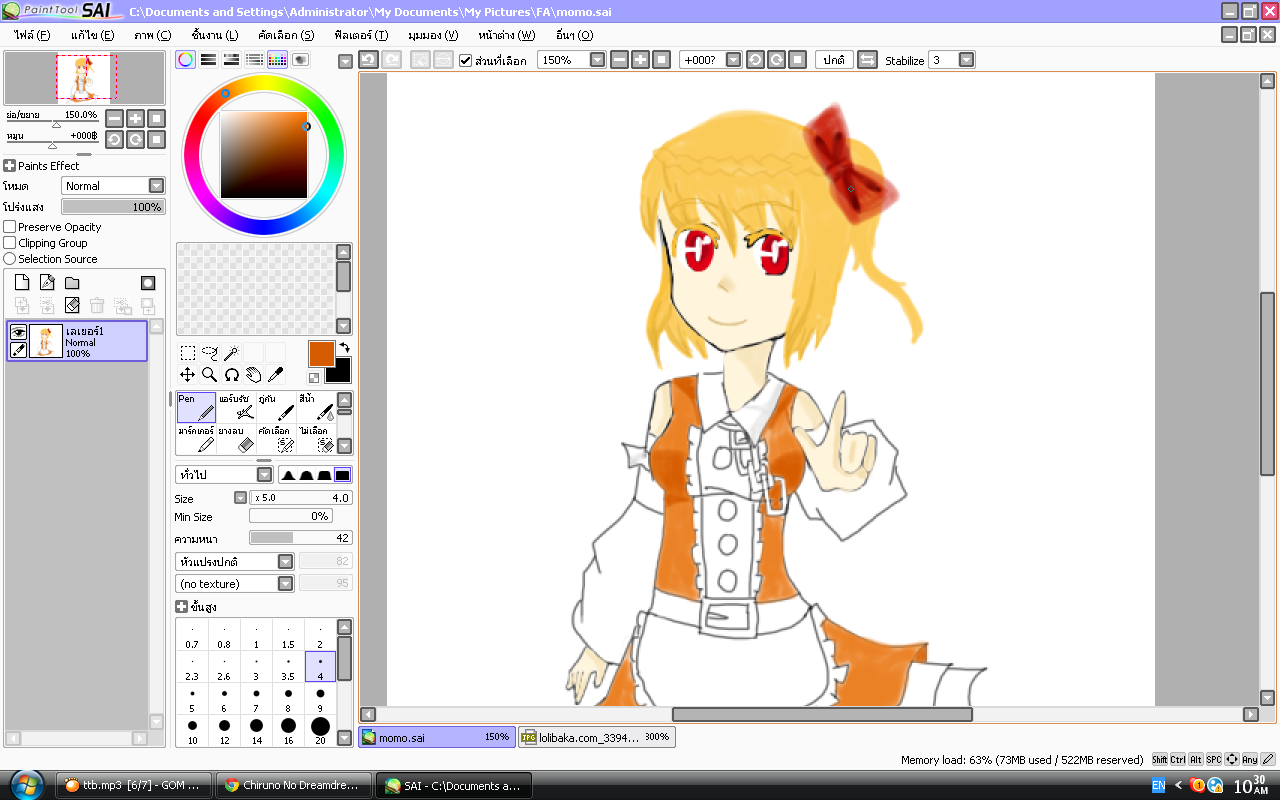Select the magic wand tool
The image size is (1280, 800).
tap(232, 353)
